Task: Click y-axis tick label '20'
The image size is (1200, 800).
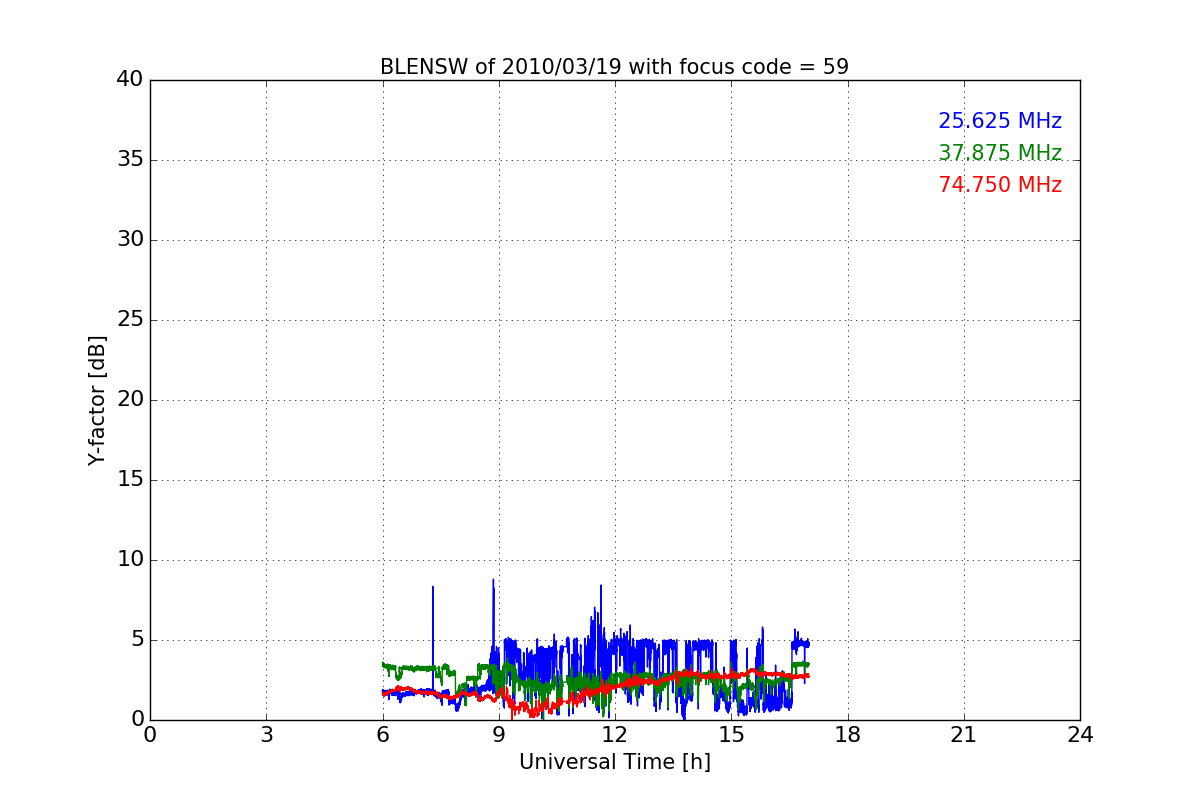Action: (130, 400)
